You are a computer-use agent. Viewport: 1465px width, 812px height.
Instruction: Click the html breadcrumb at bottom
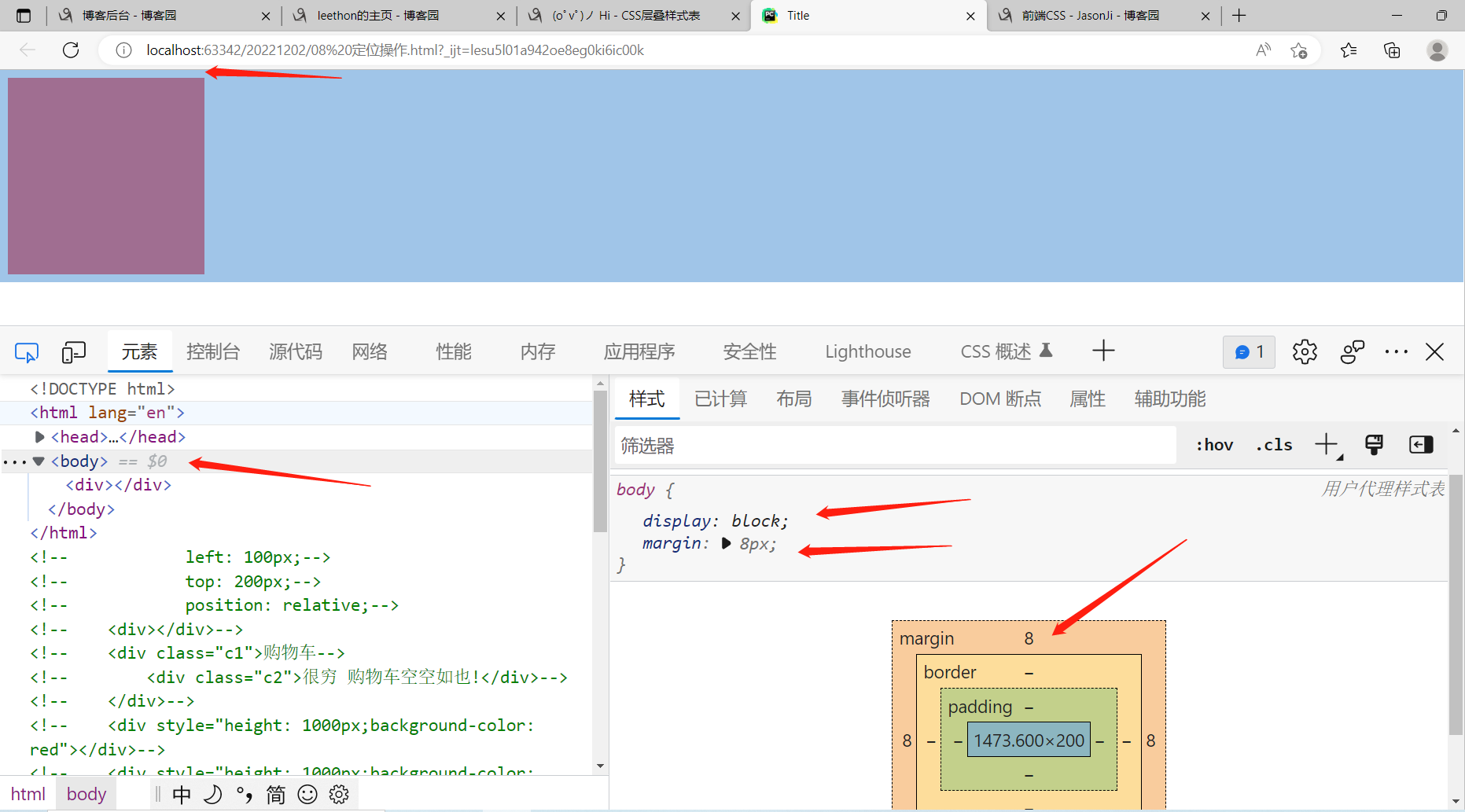click(x=28, y=794)
